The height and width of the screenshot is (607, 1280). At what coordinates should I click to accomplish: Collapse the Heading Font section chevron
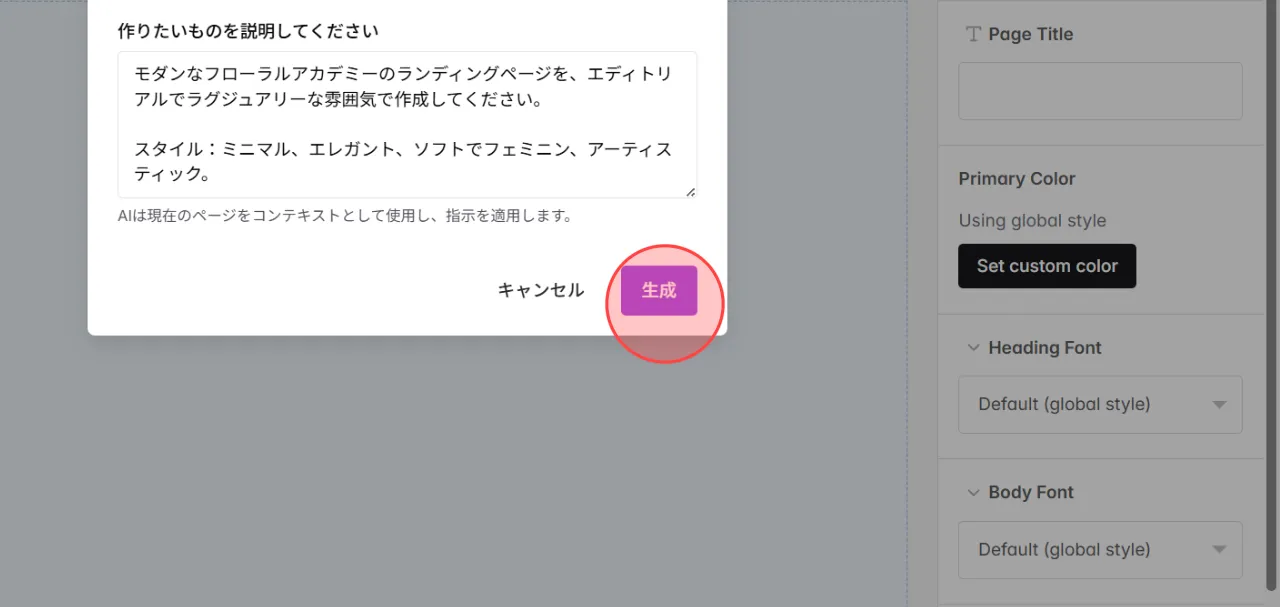click(973, 348)
